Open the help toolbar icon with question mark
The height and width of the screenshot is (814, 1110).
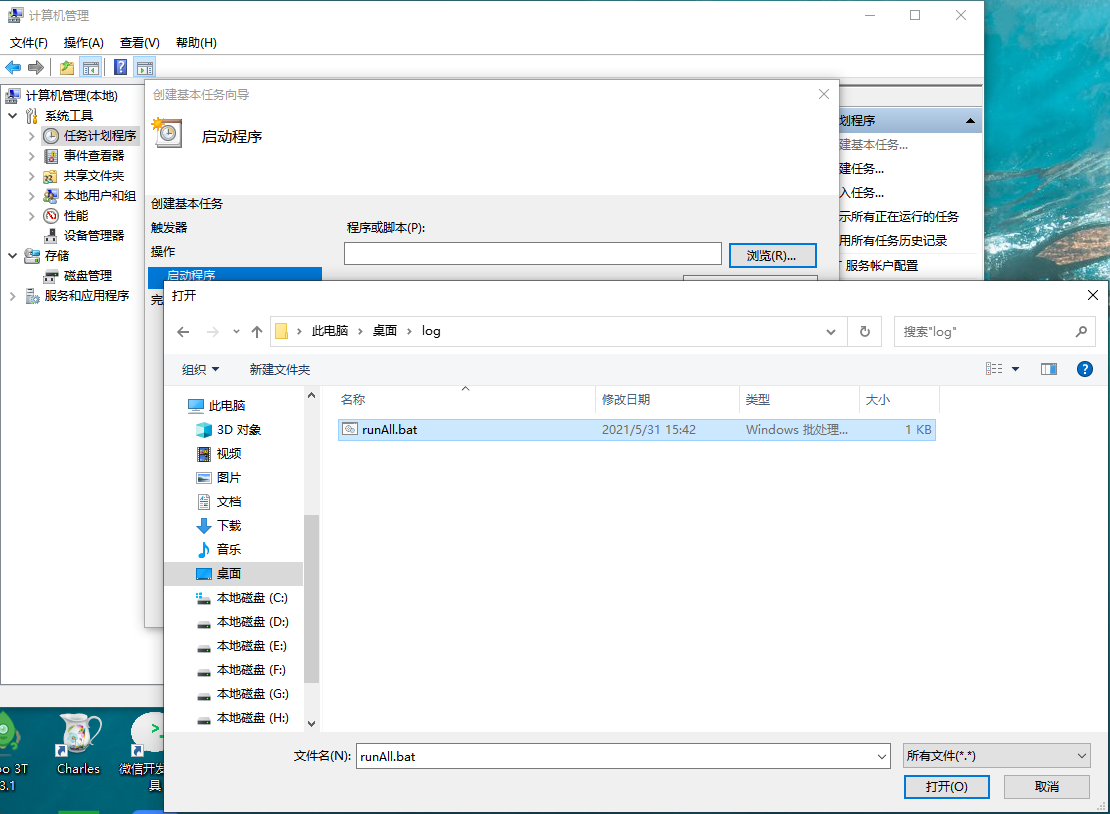[121, 68]
